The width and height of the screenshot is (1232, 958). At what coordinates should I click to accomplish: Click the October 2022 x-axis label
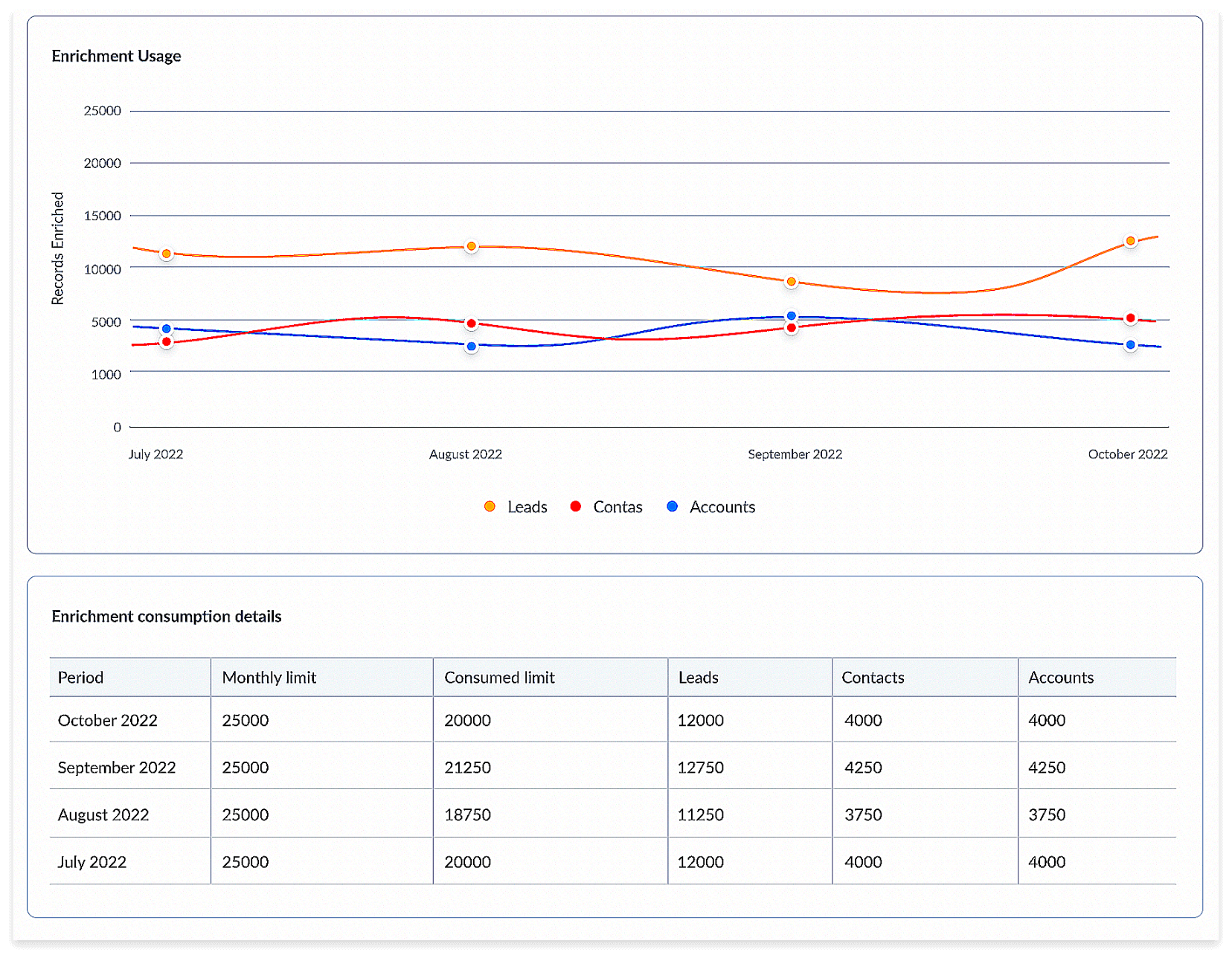(1128, 454)
